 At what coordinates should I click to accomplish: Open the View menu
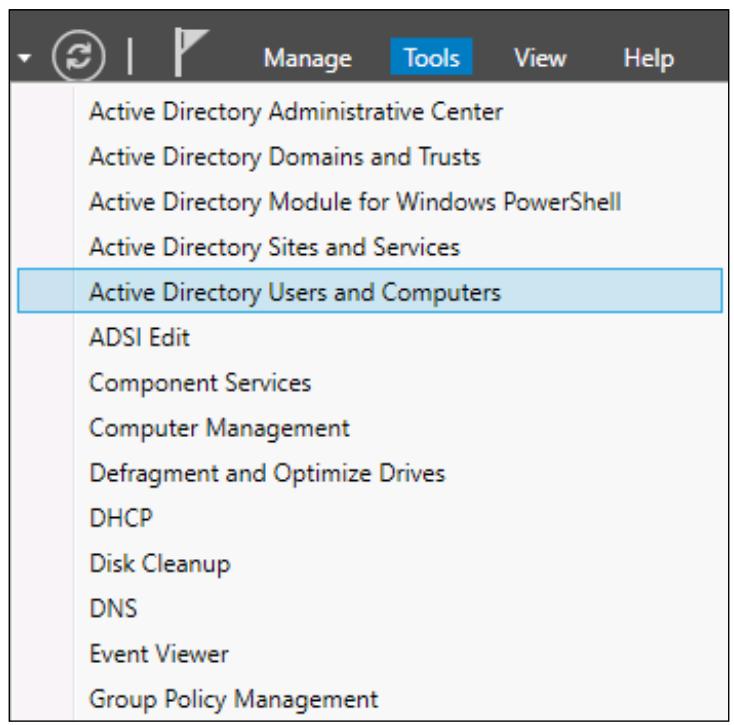(x=540, y=58)
